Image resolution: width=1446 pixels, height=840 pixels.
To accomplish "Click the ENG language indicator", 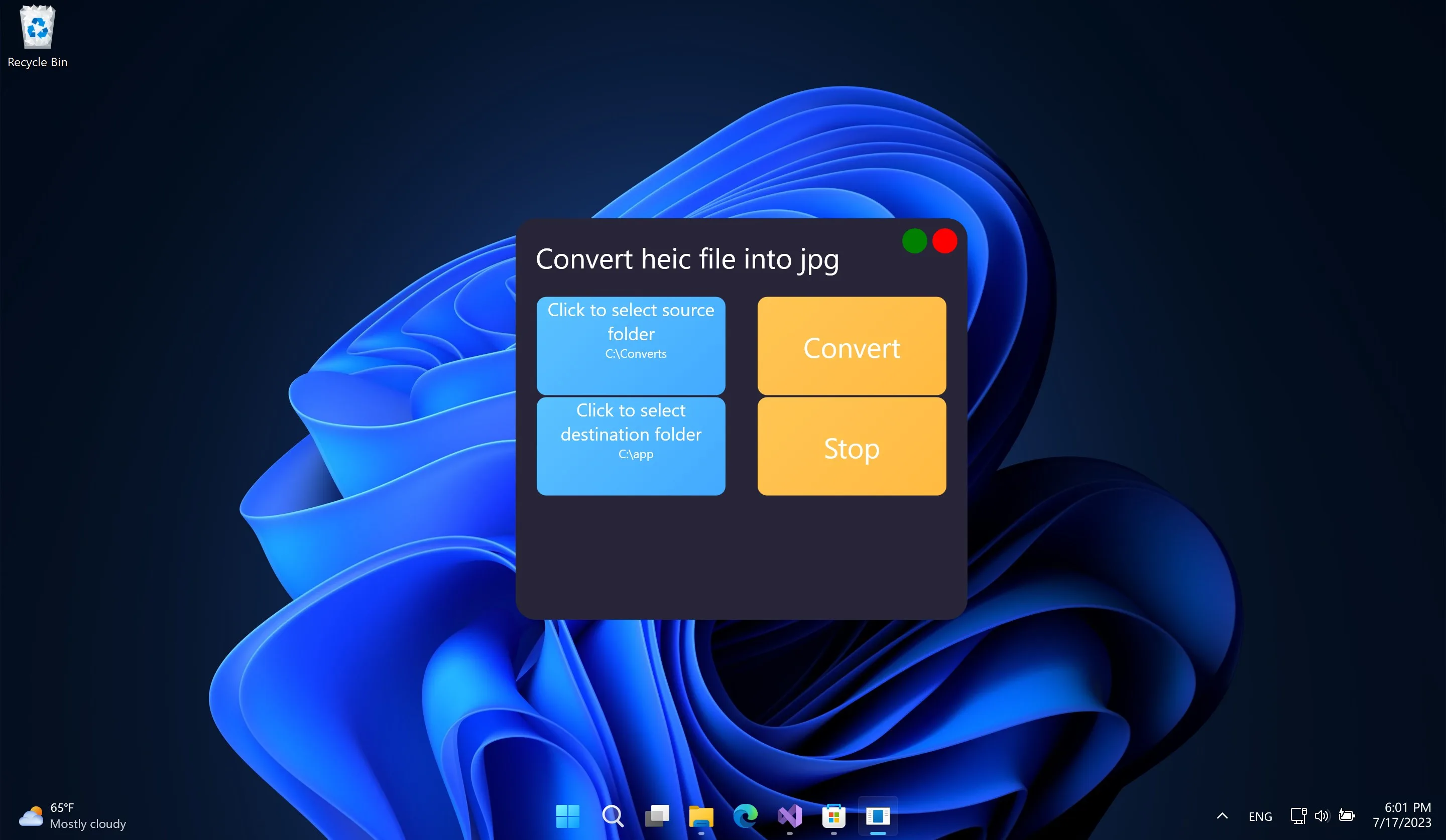I will coord(1260,816).
